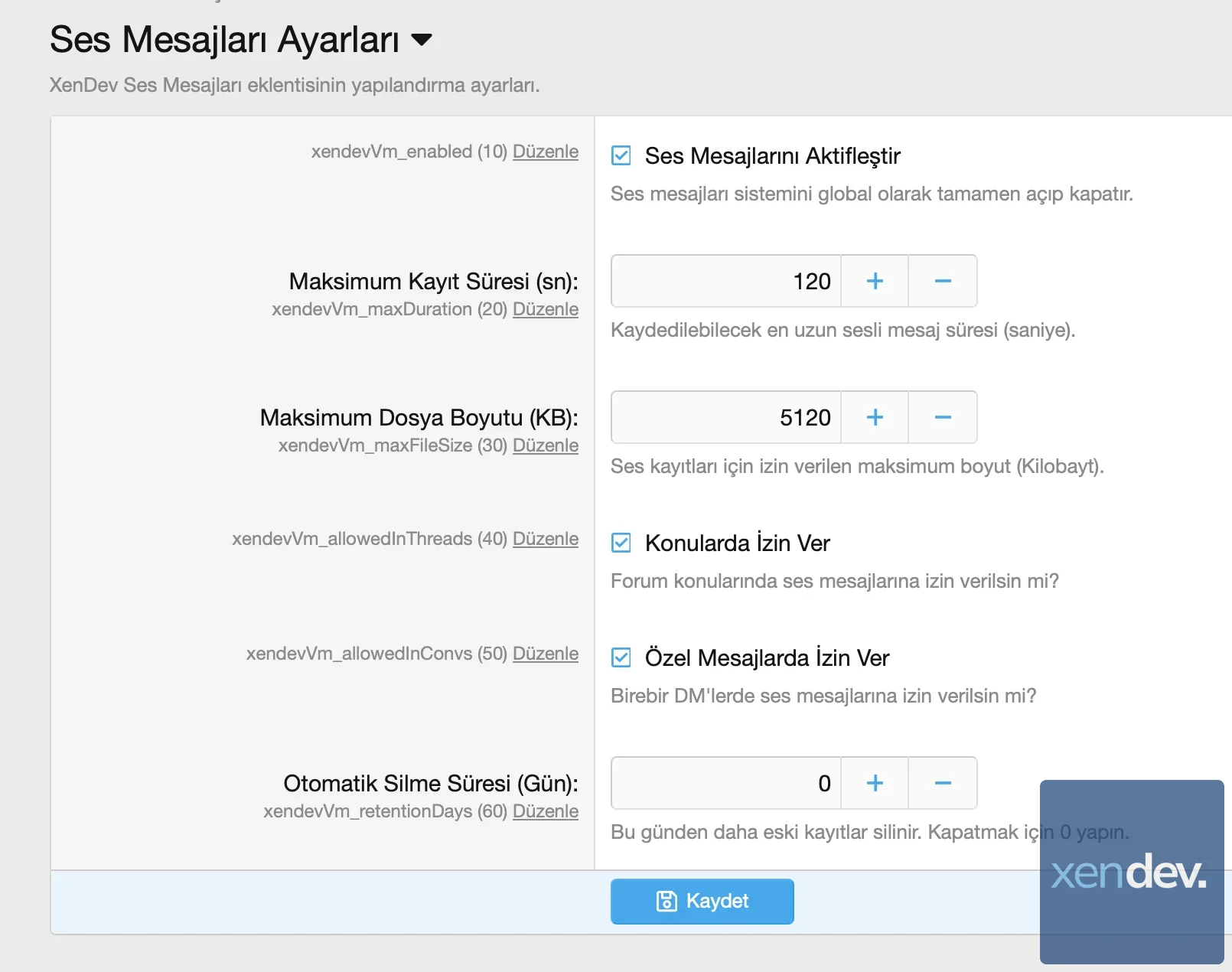
Task: Focus the maximum duration field showing 120
Action: 725,282
